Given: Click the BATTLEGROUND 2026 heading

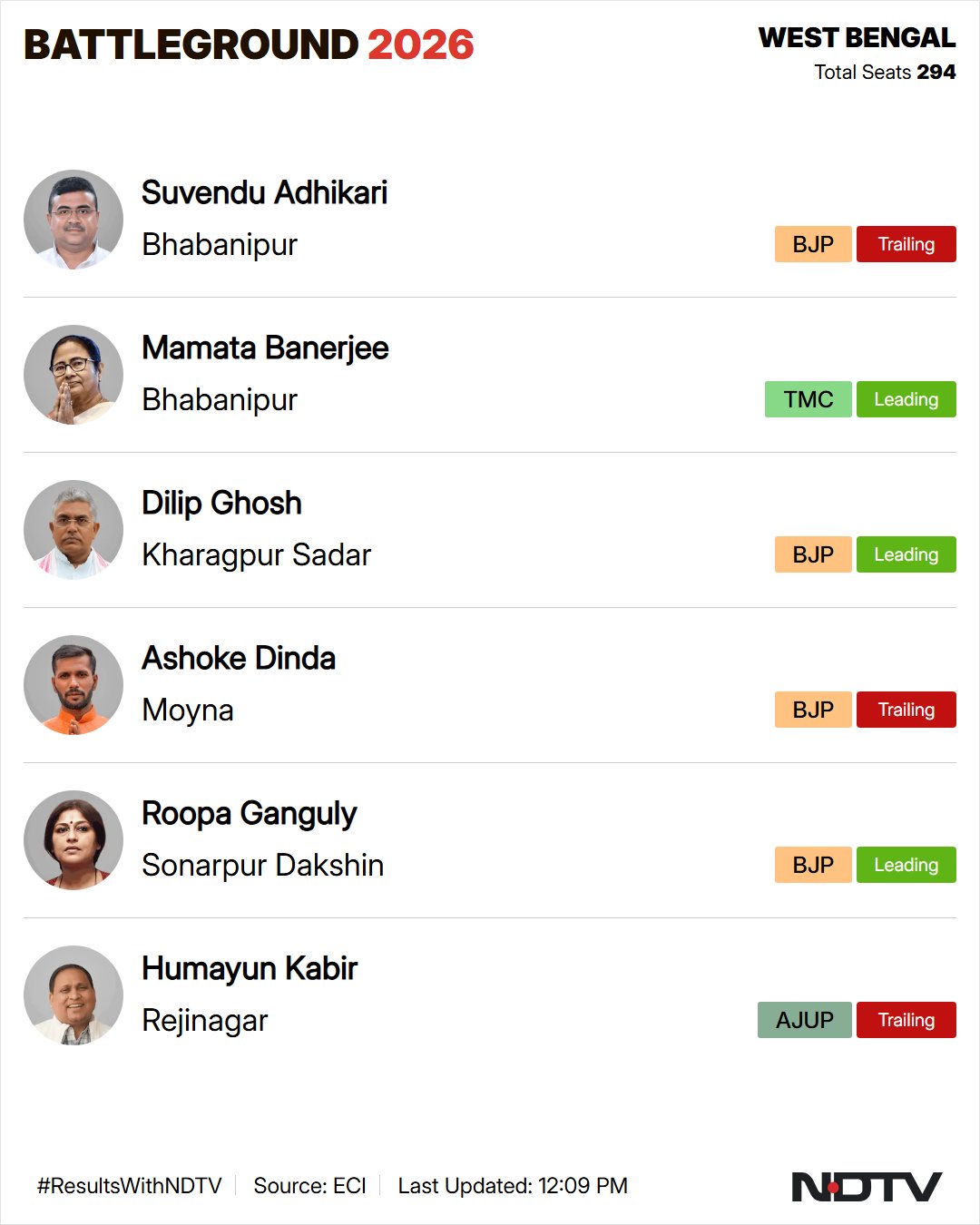Looking at the screenshot, I should click(249, 44).
